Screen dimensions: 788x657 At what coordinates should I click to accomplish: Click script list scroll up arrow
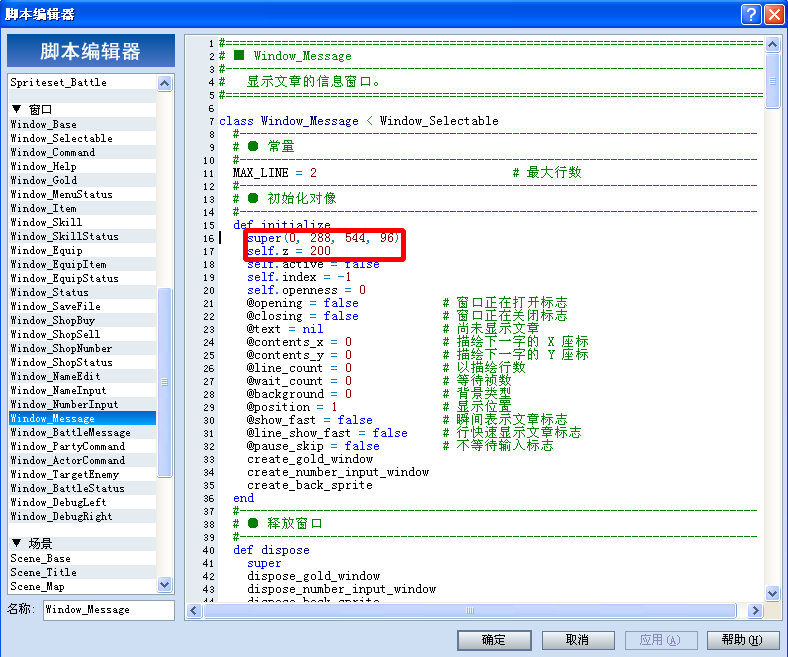(164, 83)
